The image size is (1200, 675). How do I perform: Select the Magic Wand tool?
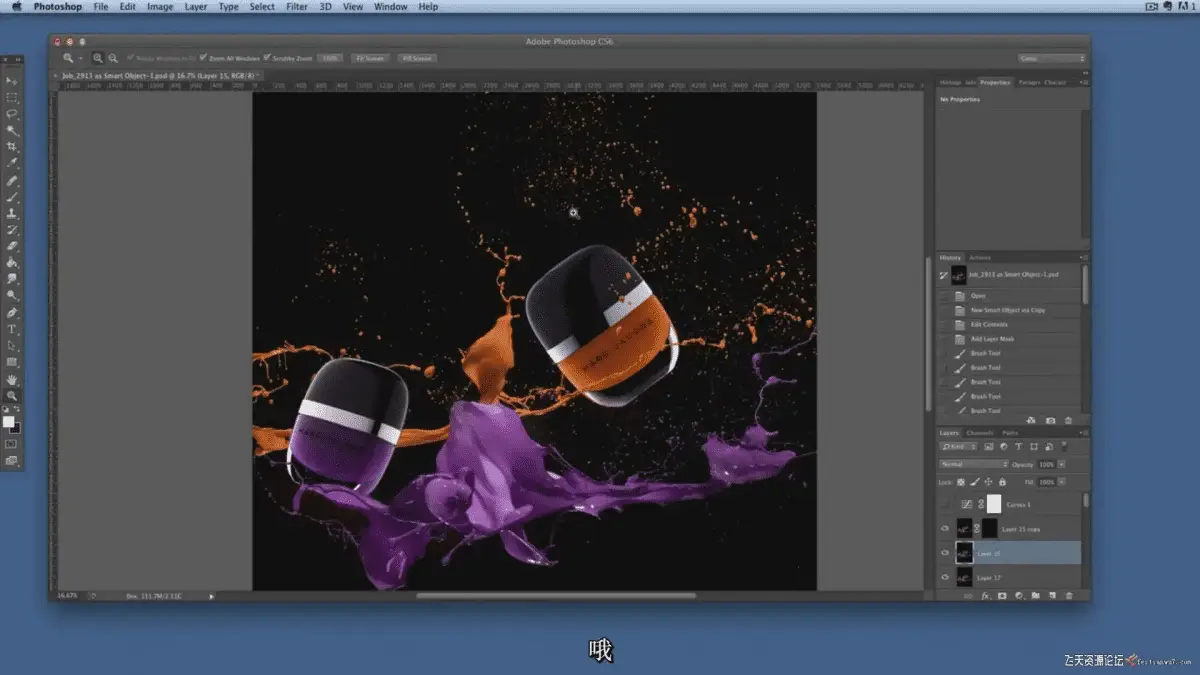(x=12, y=130)
